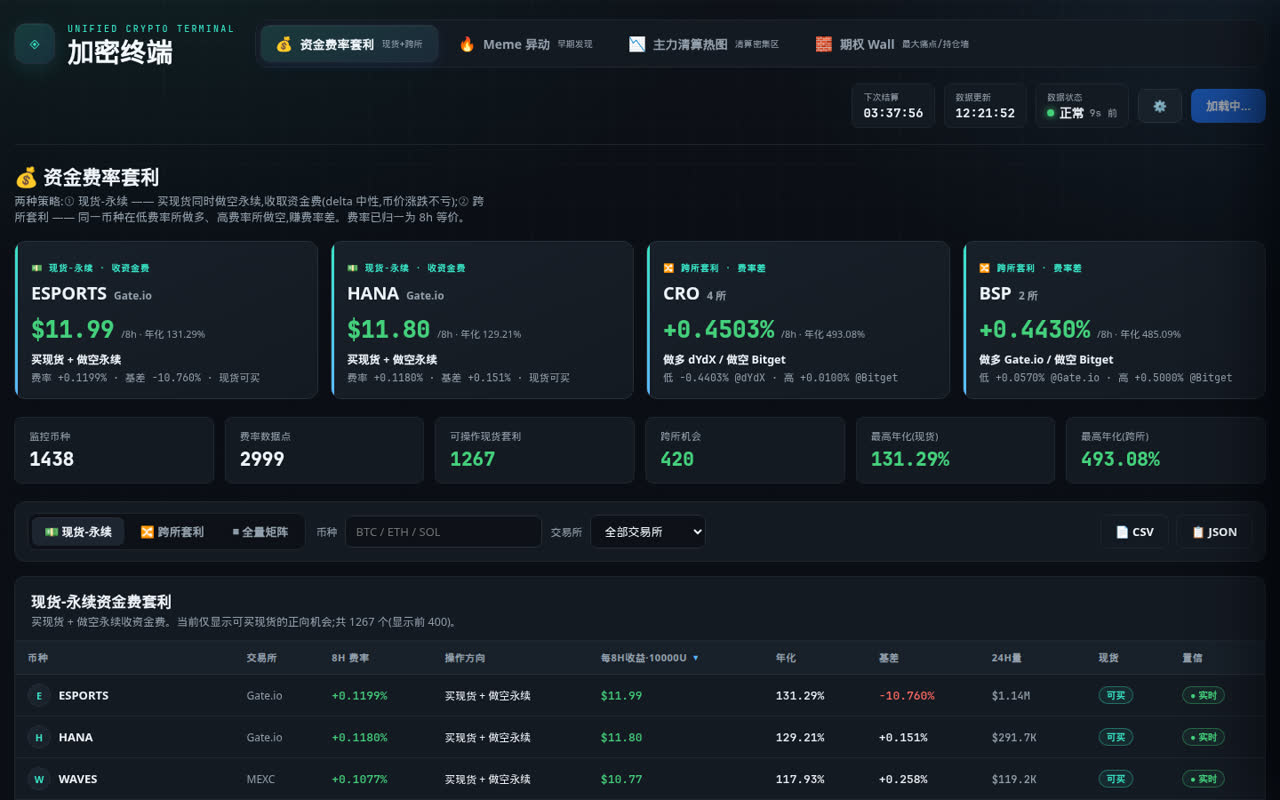Open the BSP cross-exchange card
1280x800 pixels.
(1114, 320)
